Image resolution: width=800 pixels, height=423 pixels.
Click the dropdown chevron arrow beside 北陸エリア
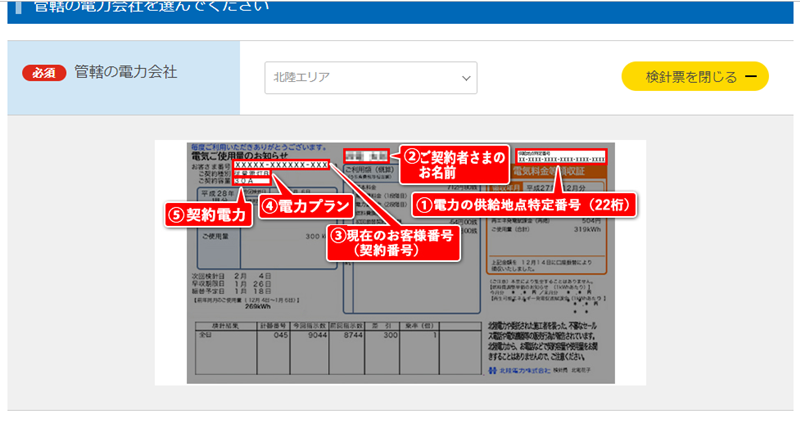(466, 78)
